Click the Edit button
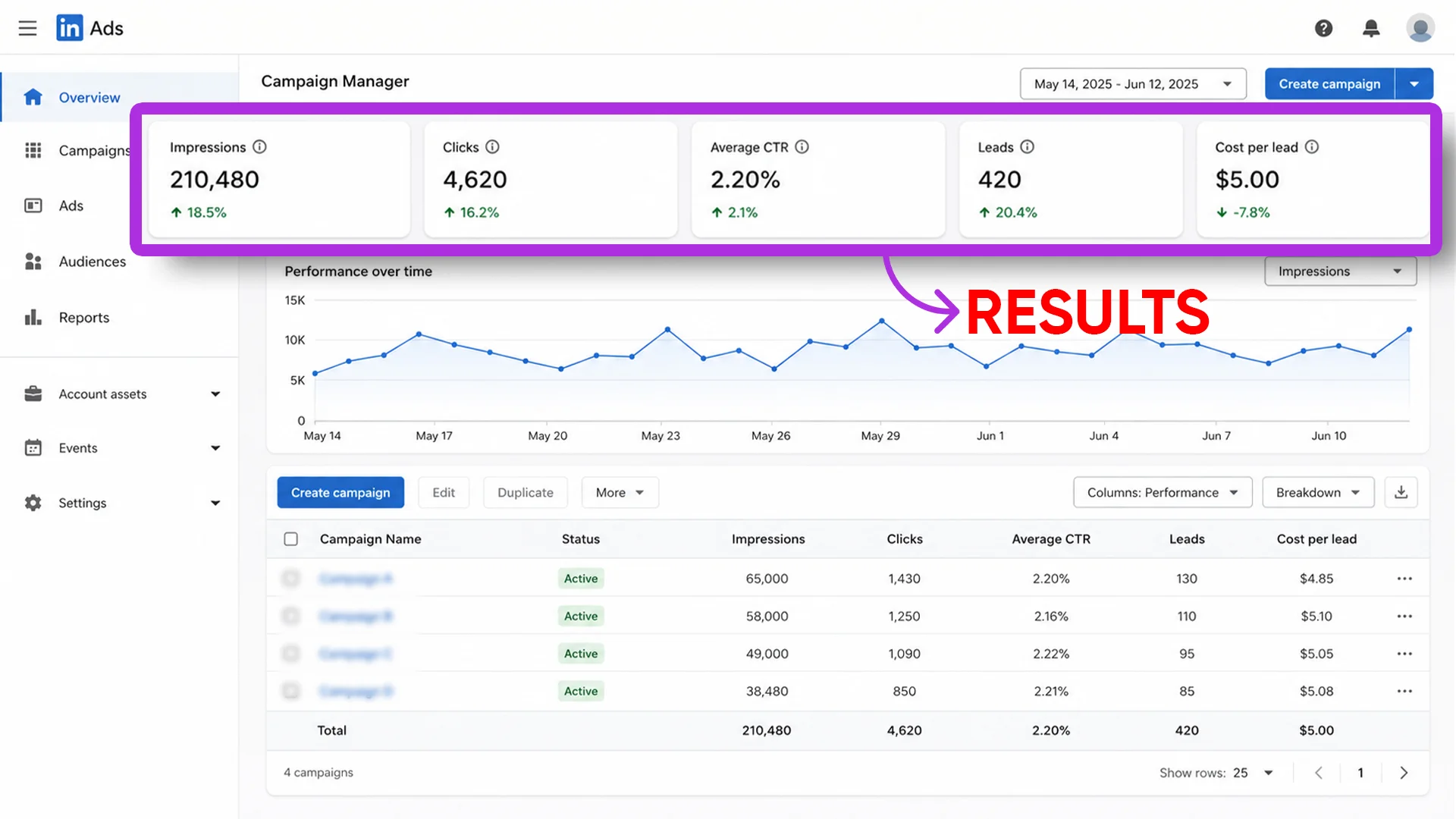 [x=444, y=492]
